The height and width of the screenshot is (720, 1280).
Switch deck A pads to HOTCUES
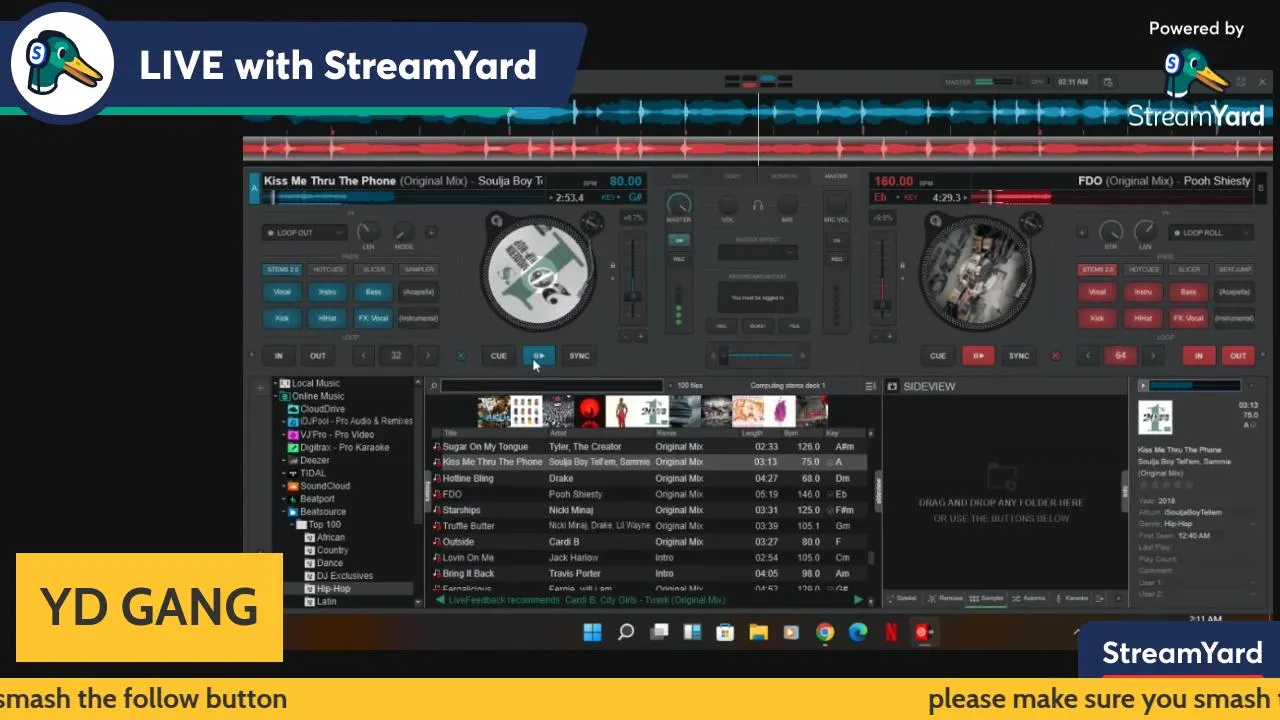(328, 270)
